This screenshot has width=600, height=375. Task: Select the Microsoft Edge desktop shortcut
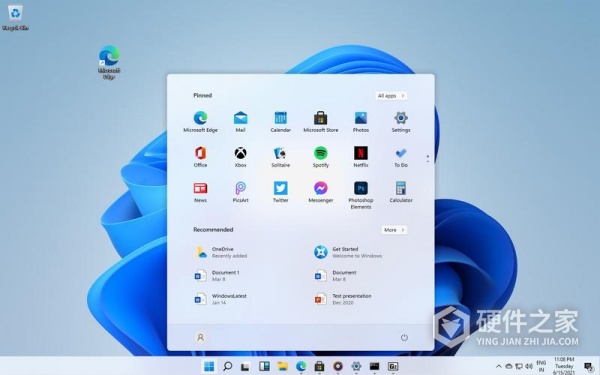click(109, 62)
